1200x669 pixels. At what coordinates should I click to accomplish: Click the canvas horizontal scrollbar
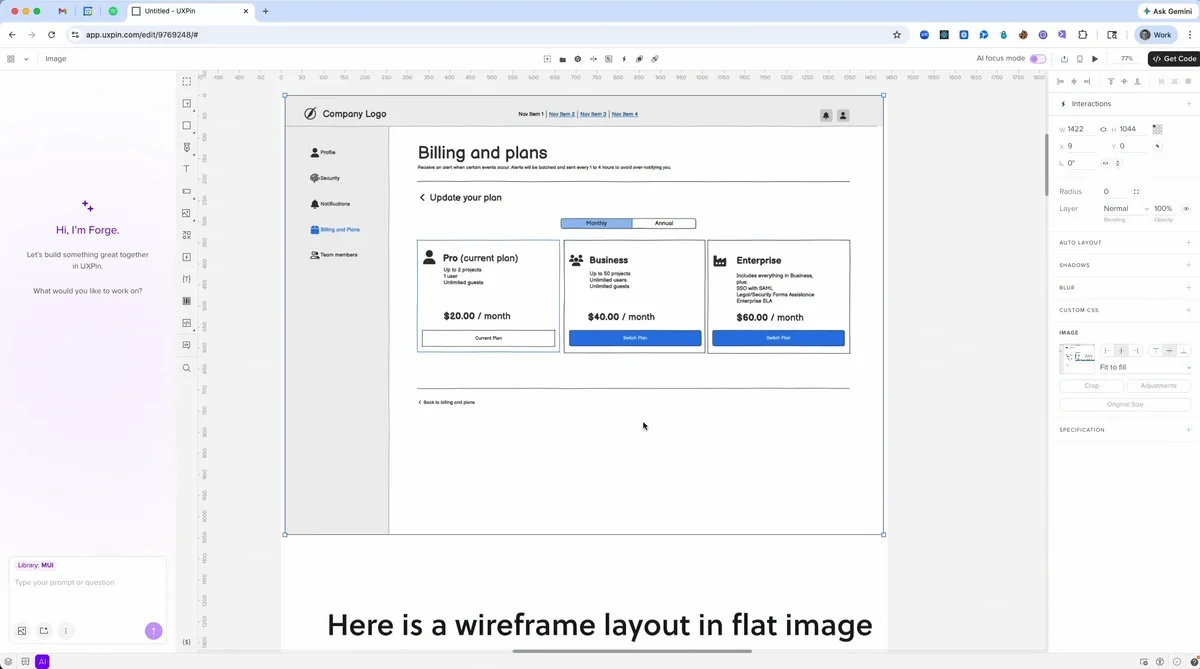coord(631,651)
